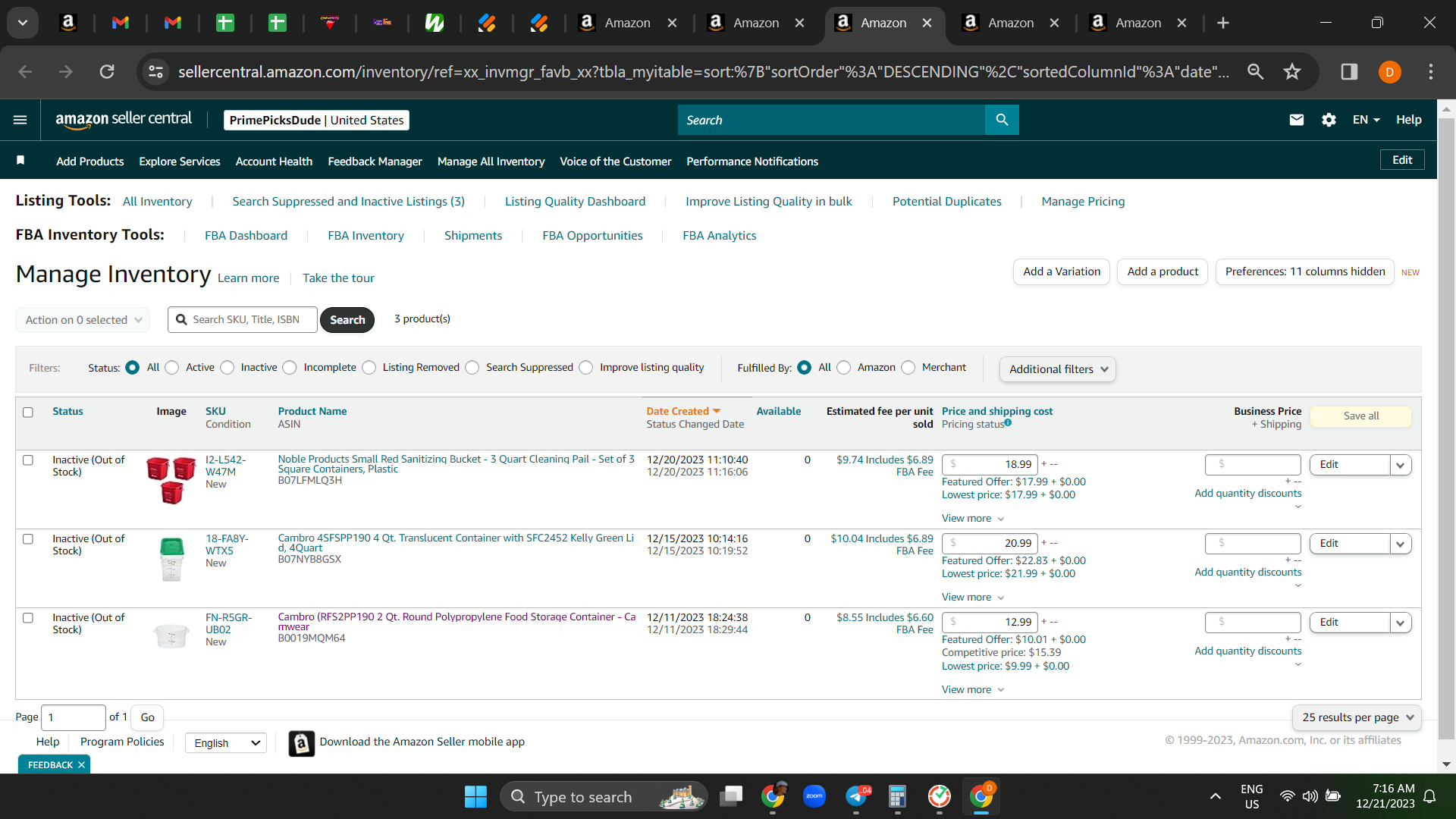Open the English language selector in footer

(x=227, y=743)
